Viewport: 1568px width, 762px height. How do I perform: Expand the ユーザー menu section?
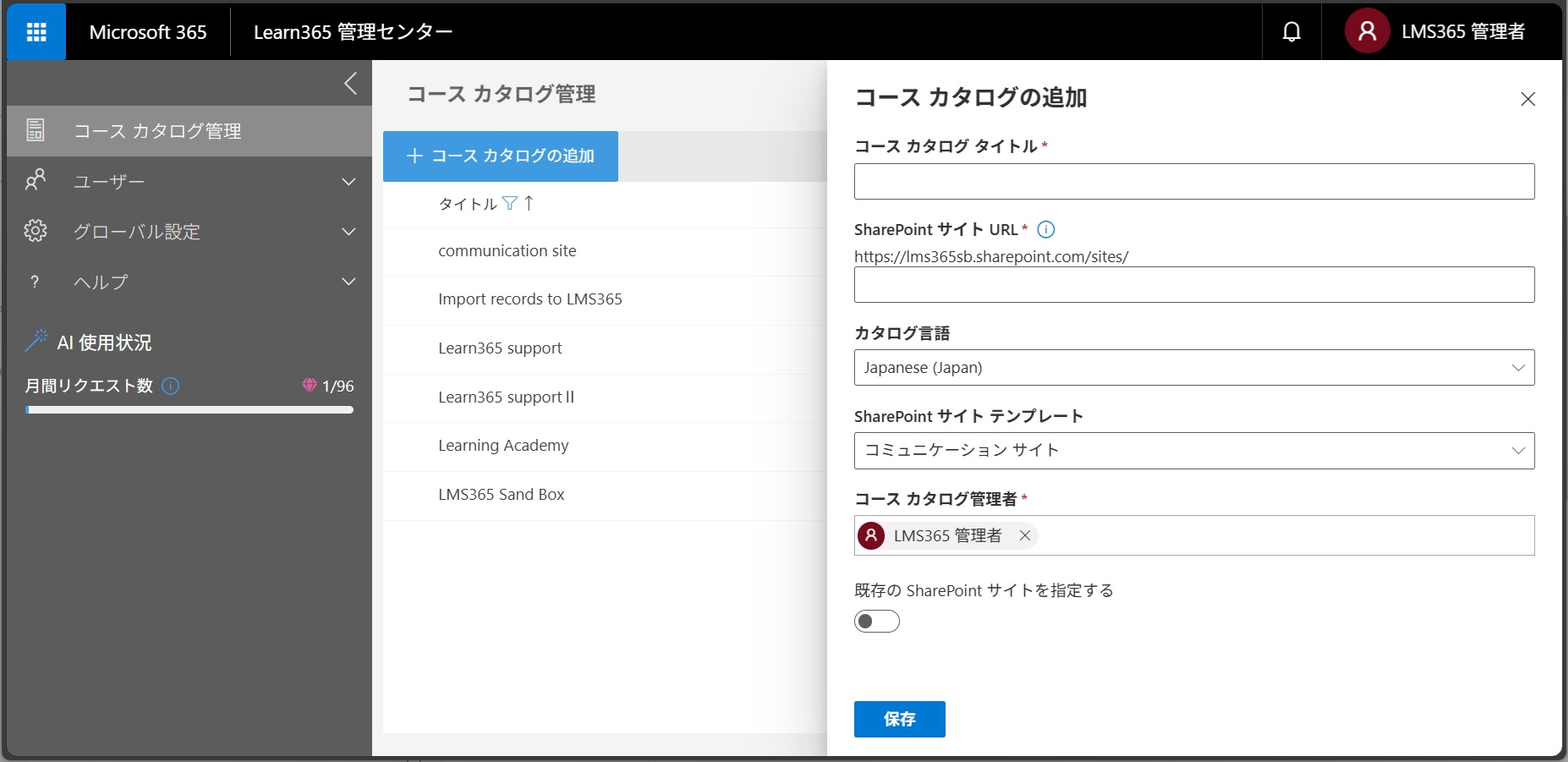tap(348, 182)
